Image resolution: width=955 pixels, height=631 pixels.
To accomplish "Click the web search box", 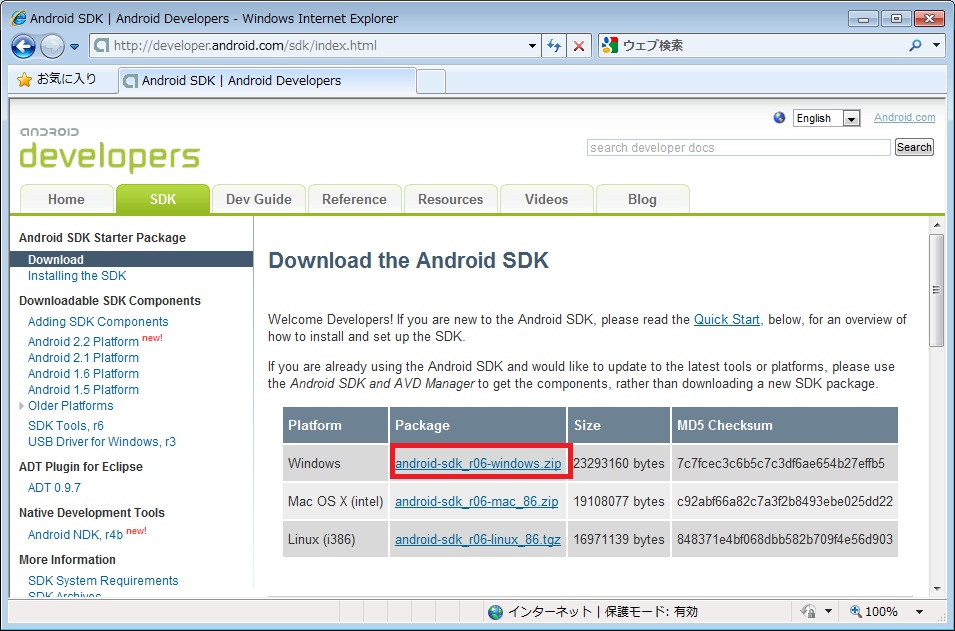I will 761,46.
